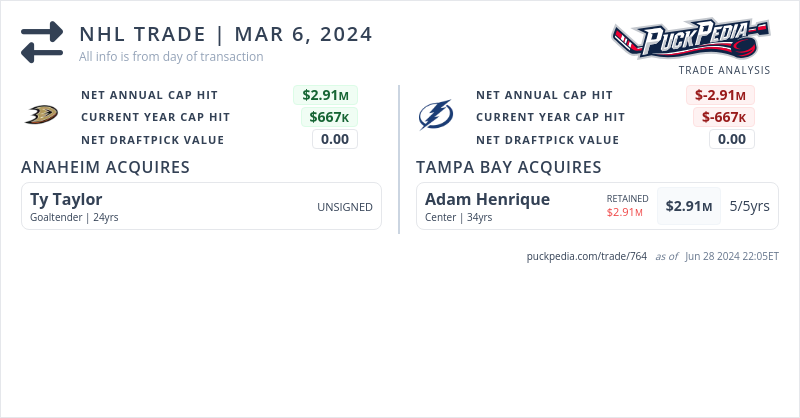Click Tampa Bay net annual cap hit -$2.91M badge
Viewport: 800px width, 418px height.
click(x=720, y=95)
